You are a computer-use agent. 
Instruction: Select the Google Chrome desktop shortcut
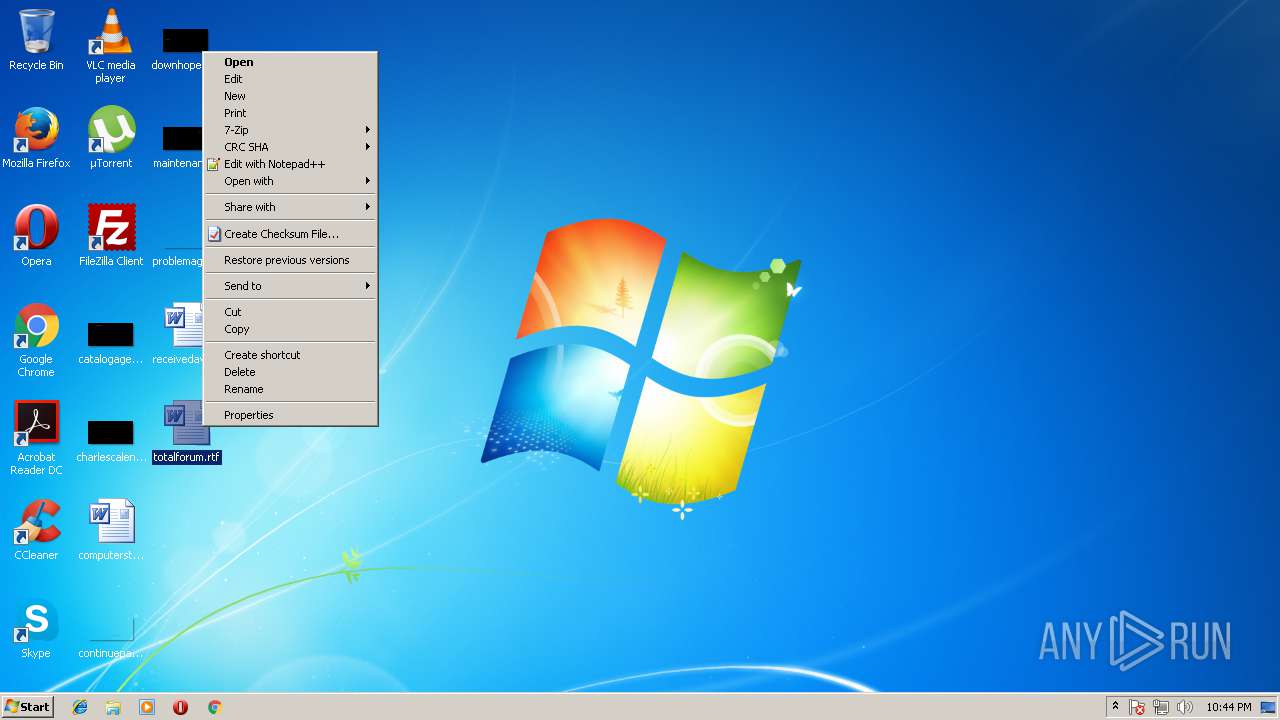point(36,340)
